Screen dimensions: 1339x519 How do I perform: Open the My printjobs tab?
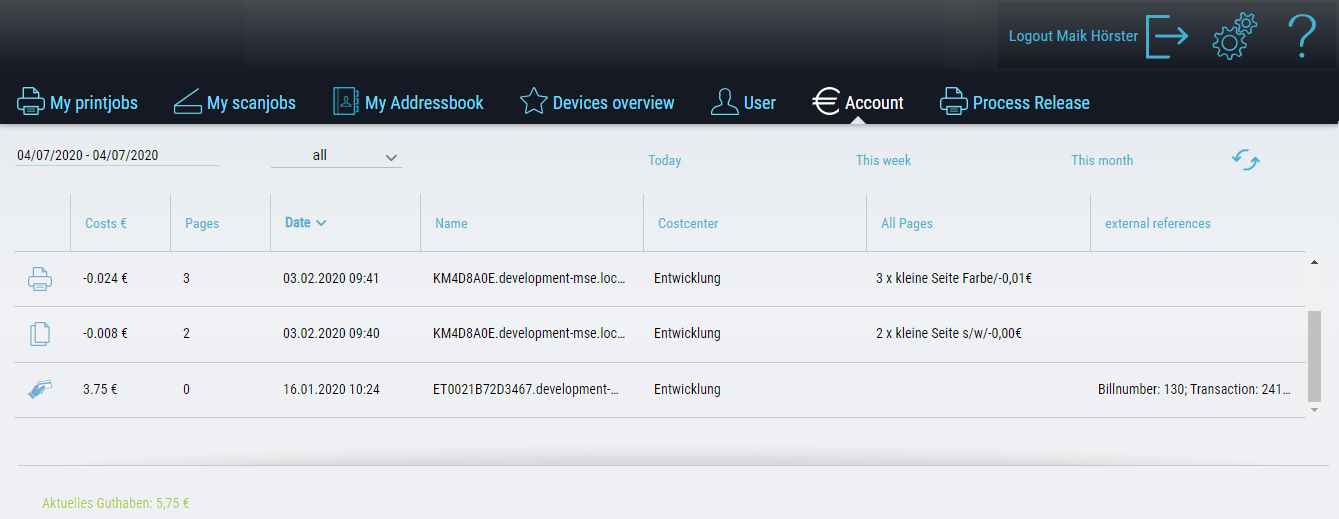pyautogui.click(x=77, y=103)
